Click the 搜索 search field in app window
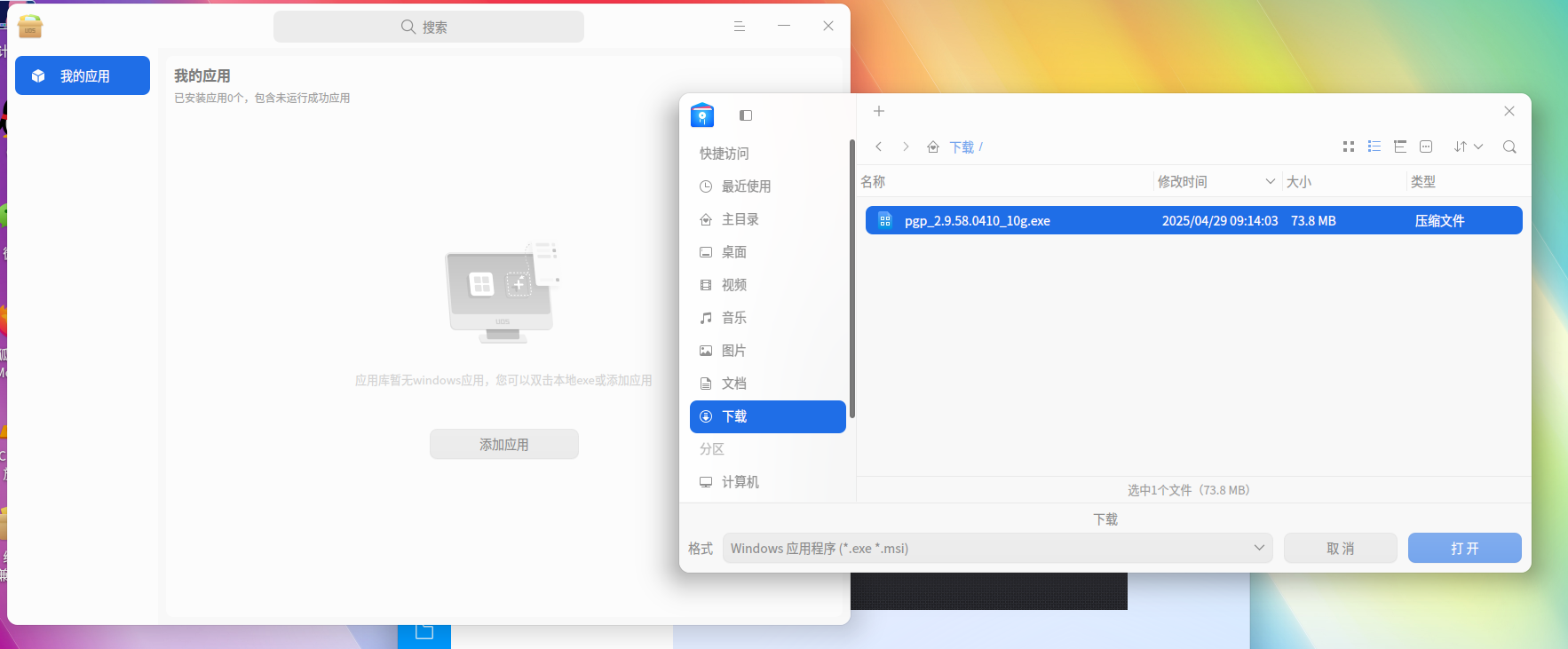The width and height of the screenshot is (1568, 649). 429,27
